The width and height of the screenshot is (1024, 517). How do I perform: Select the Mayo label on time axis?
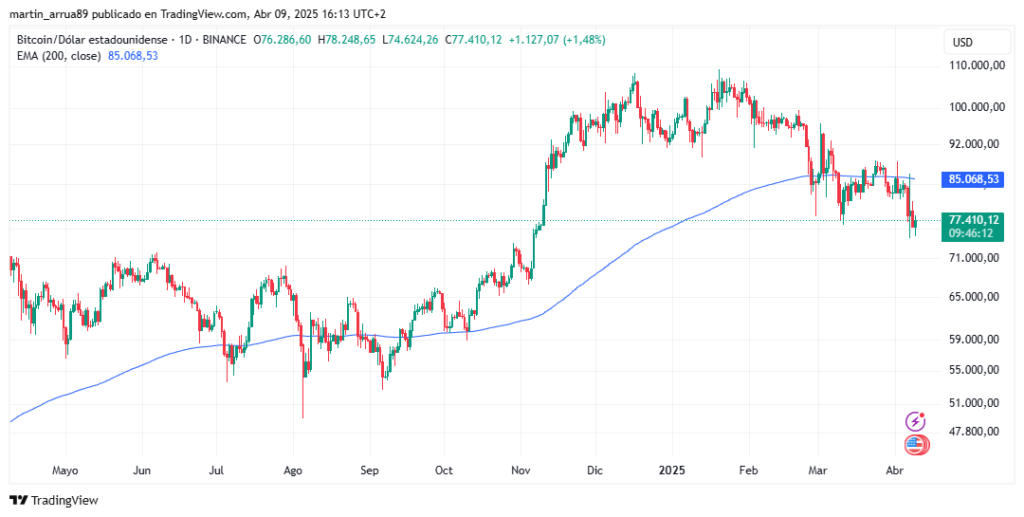click(x=65, y=468)
